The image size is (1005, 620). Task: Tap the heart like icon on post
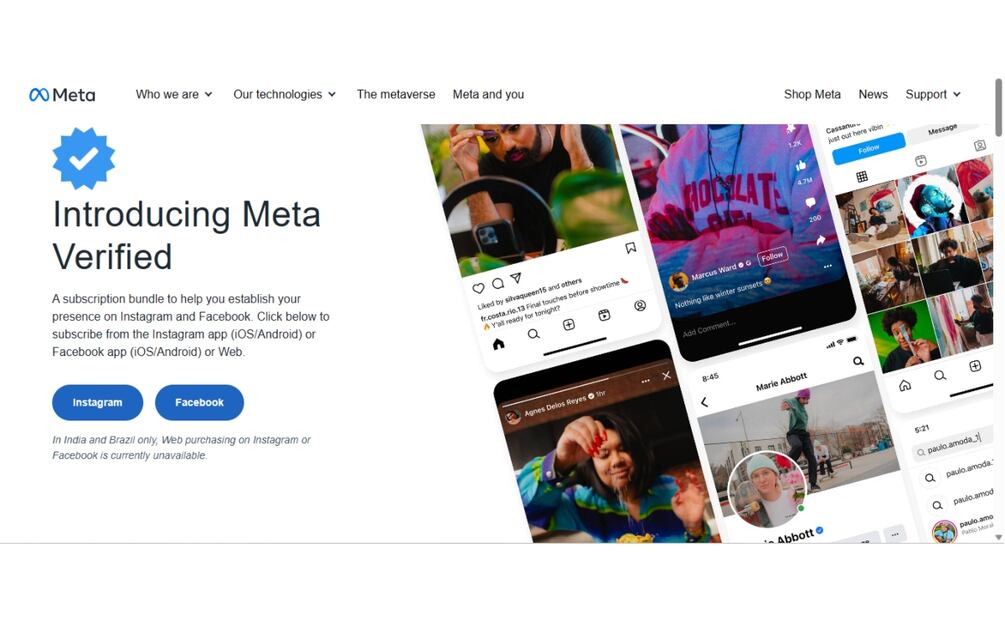pos(478,289)
